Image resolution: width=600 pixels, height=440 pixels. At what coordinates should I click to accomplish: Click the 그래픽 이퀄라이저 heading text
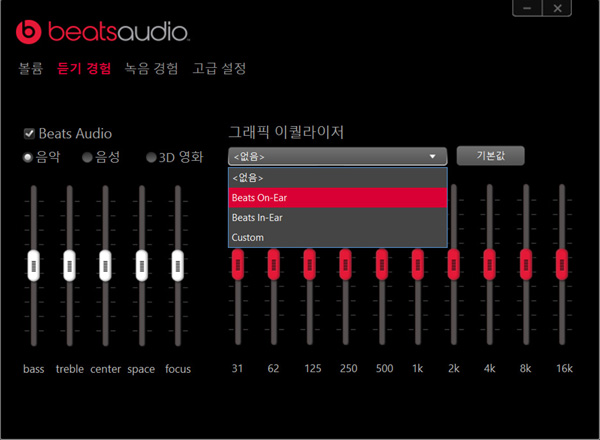(x=286, y=132)
